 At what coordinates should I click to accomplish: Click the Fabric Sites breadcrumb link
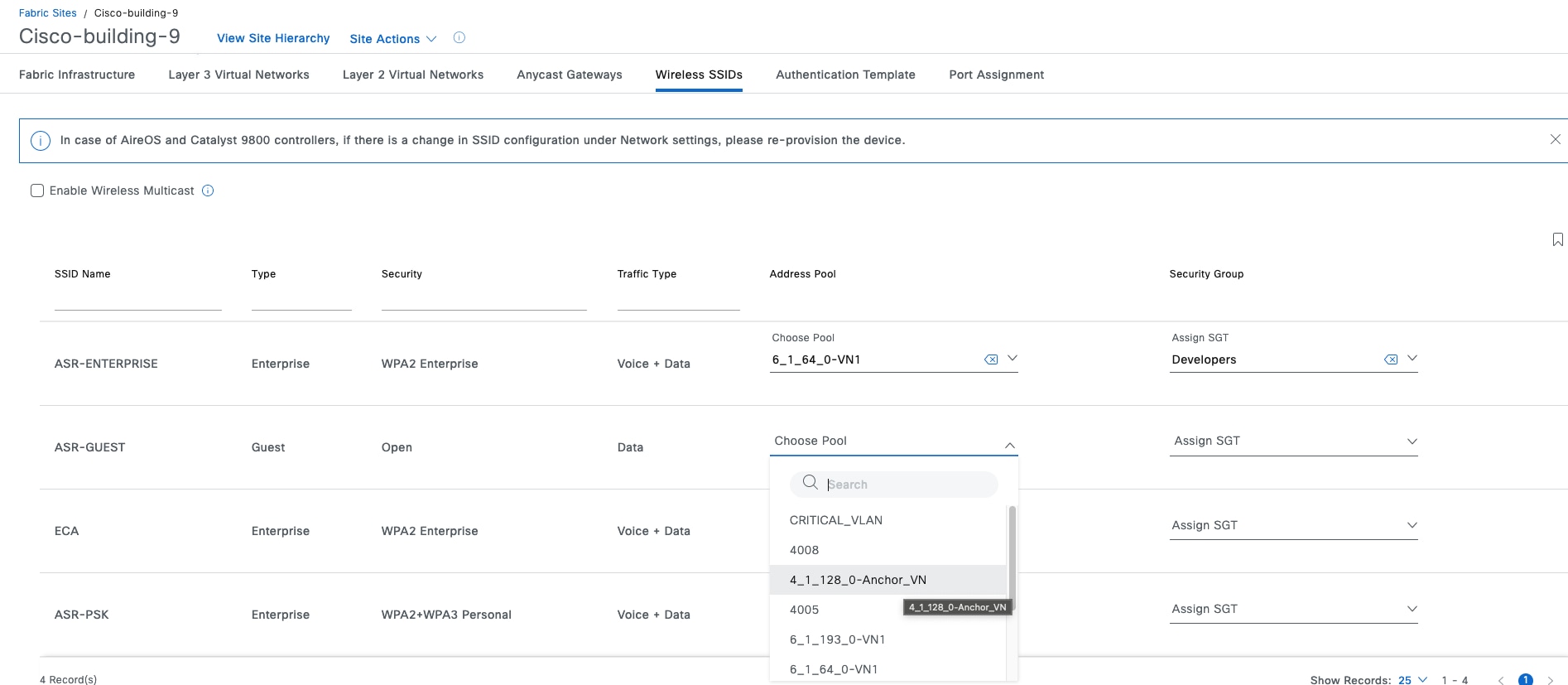(x=47, y=13)
